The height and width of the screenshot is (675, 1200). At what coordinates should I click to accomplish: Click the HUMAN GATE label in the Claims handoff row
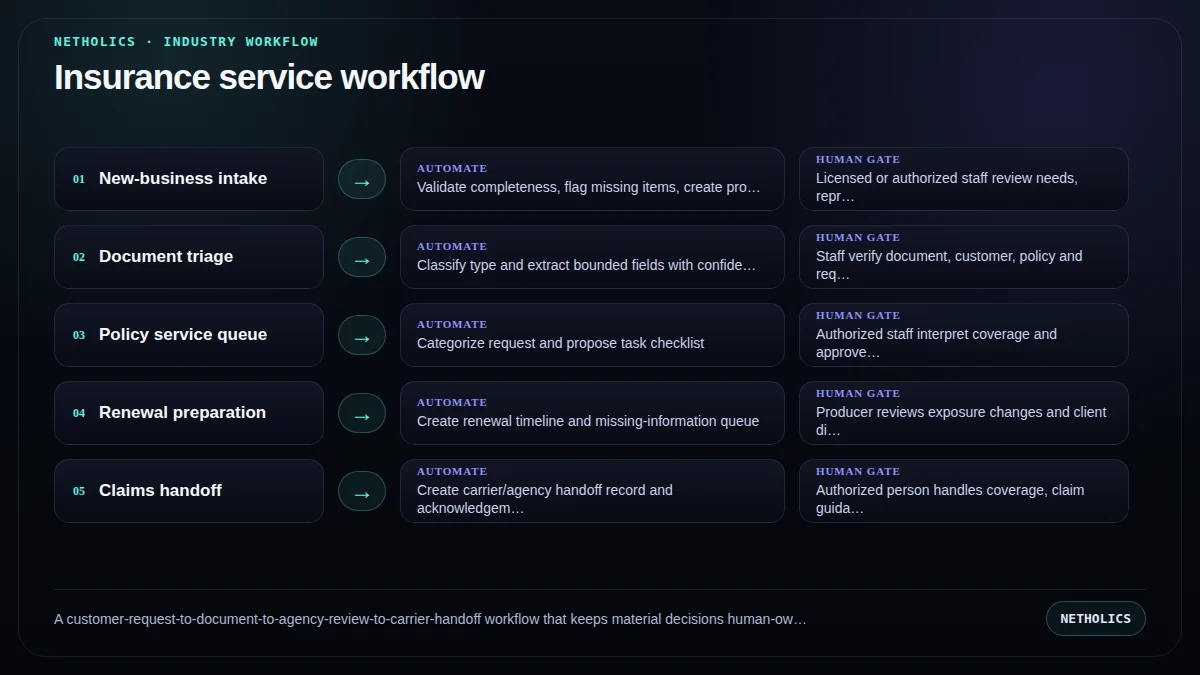point(858,471)
